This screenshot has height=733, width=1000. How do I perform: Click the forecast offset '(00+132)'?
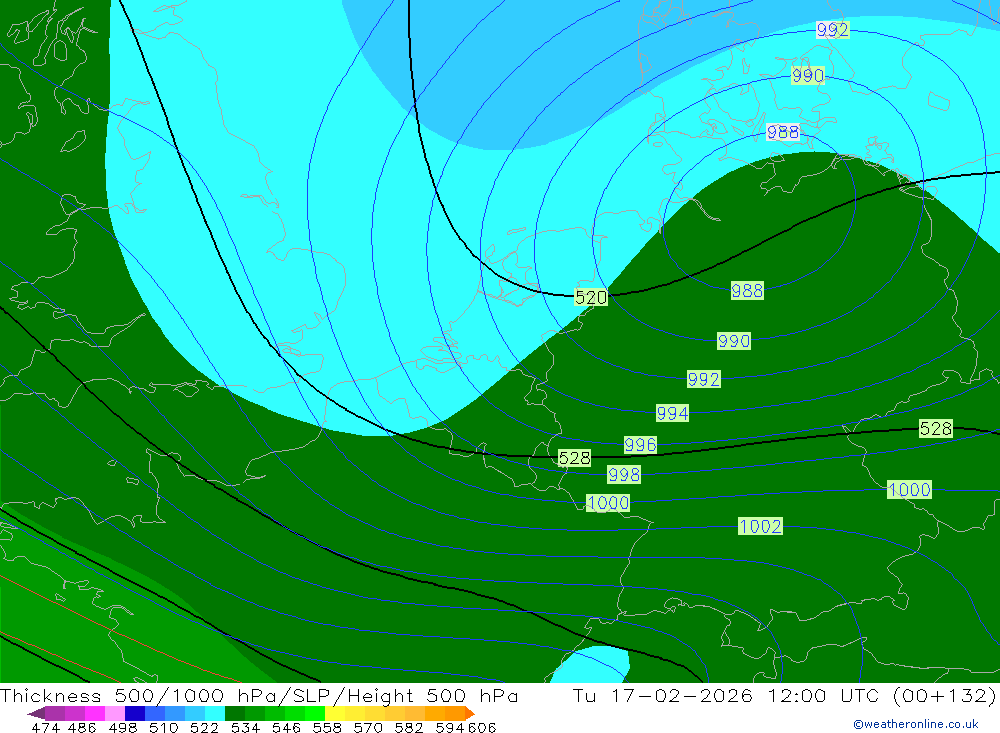point(944,695)
